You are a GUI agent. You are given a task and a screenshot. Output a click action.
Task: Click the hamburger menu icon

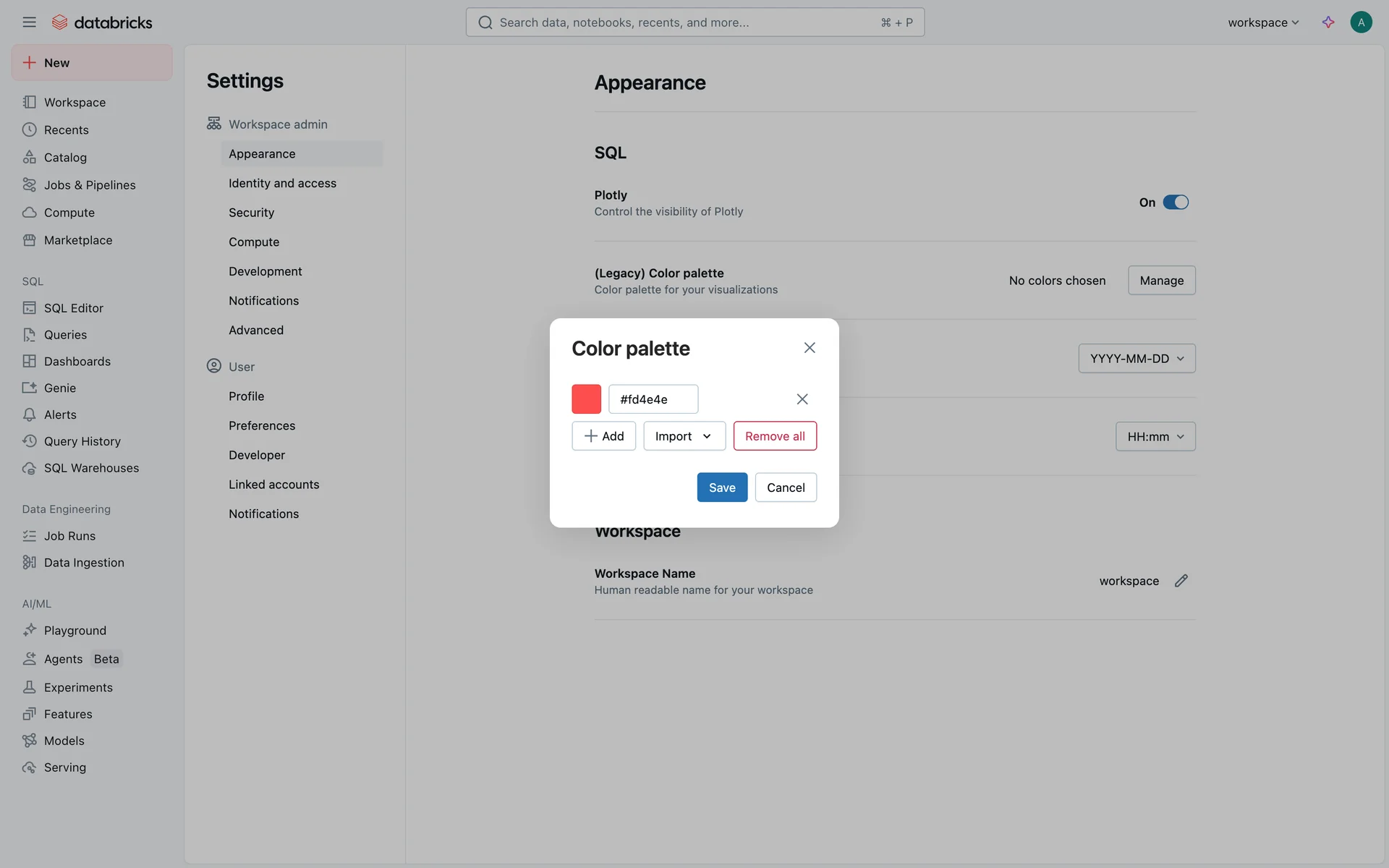(x=29, y=22)
